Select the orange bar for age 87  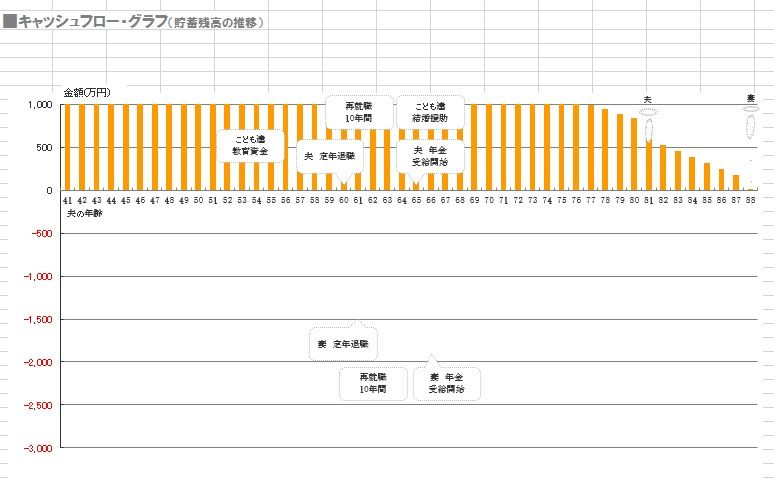point(736,183)
